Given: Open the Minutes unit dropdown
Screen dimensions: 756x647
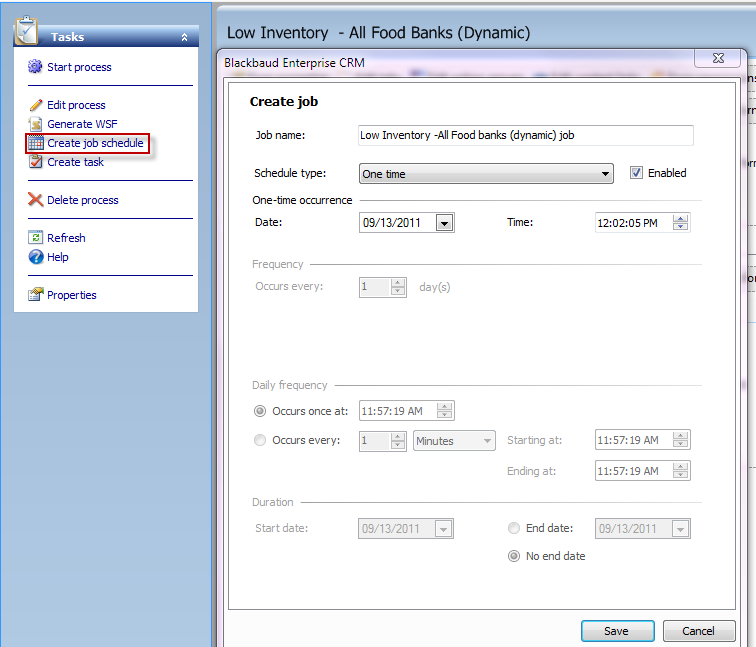Looking at the screenshot, I should [x=454, y=441].
